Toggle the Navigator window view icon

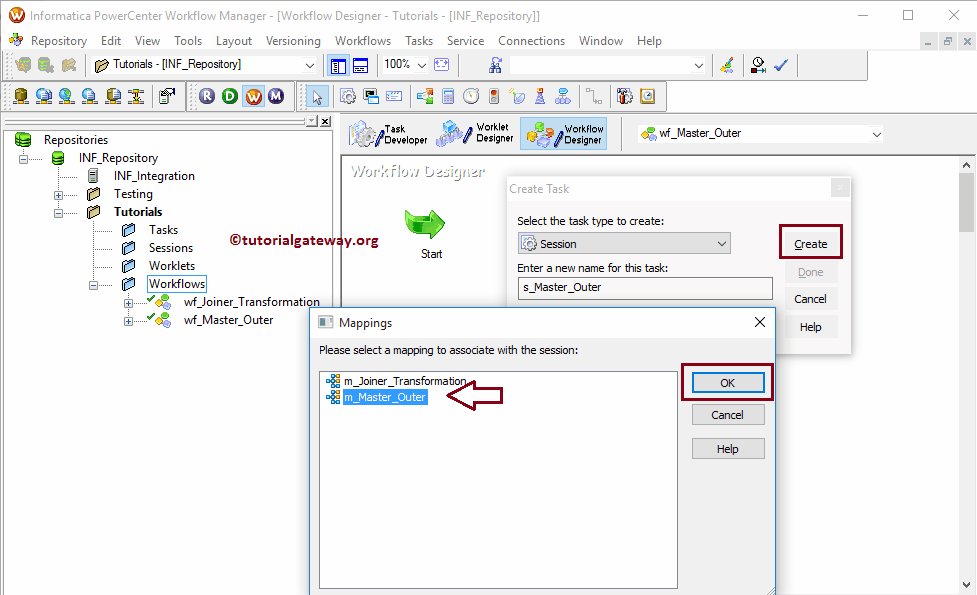pyautogui.click(x=338, y=65)
